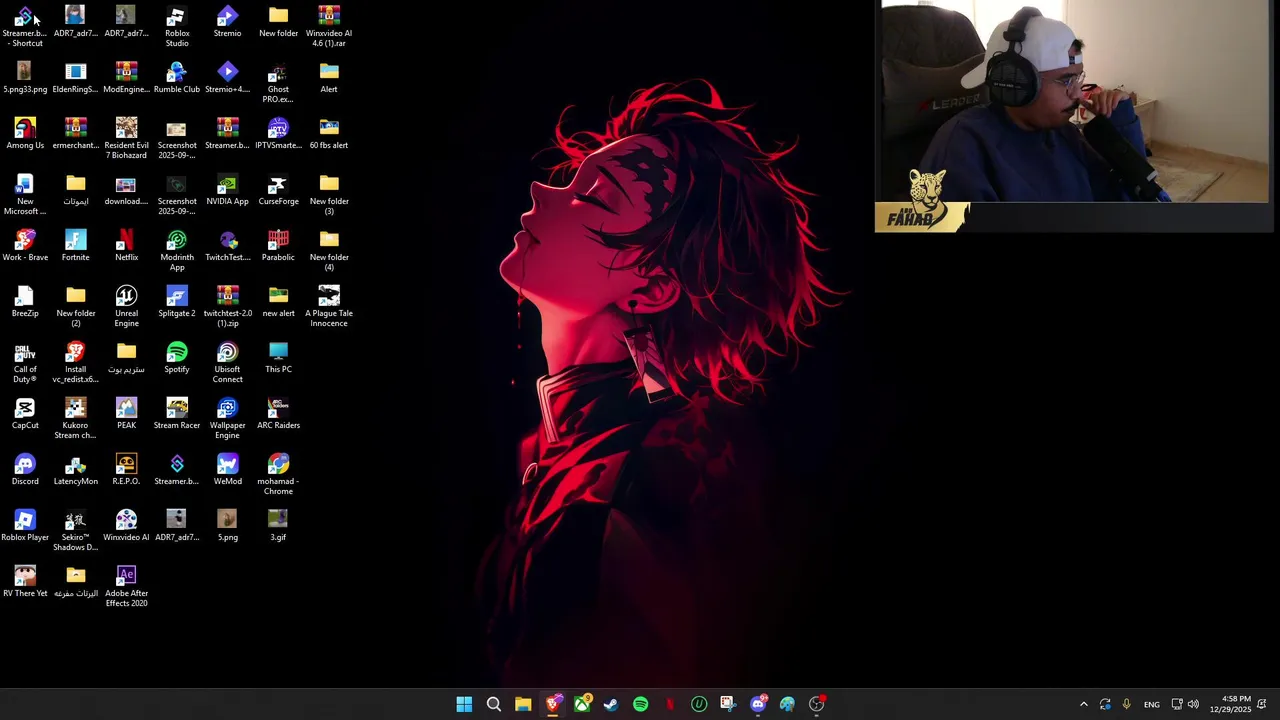Open the 60 fbs alert folder

[329, 134]
